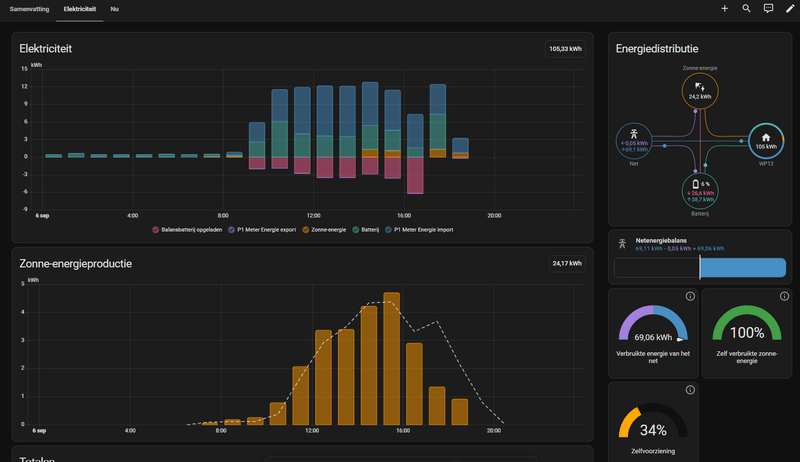800x462 pixels.
Task: Click the tallest orange solar production bar
Action: tap(391, 358)
